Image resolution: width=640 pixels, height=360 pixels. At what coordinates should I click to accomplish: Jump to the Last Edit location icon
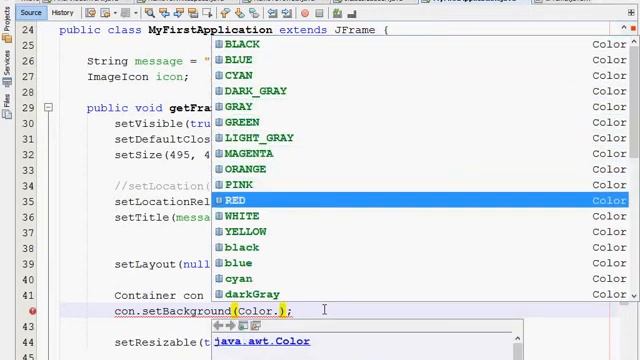[90, 13]
